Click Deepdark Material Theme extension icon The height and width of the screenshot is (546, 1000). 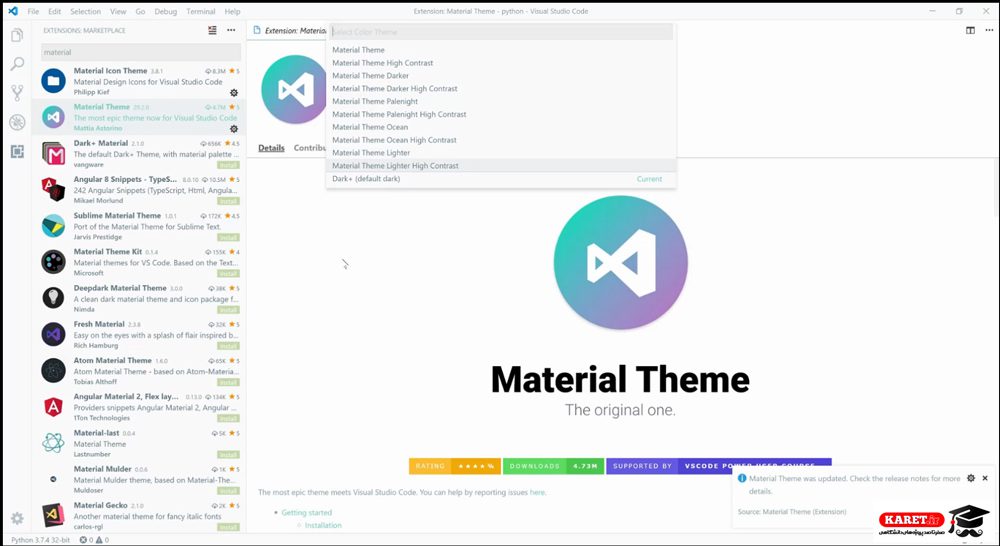pyautogui.click(x=54, y=298)
